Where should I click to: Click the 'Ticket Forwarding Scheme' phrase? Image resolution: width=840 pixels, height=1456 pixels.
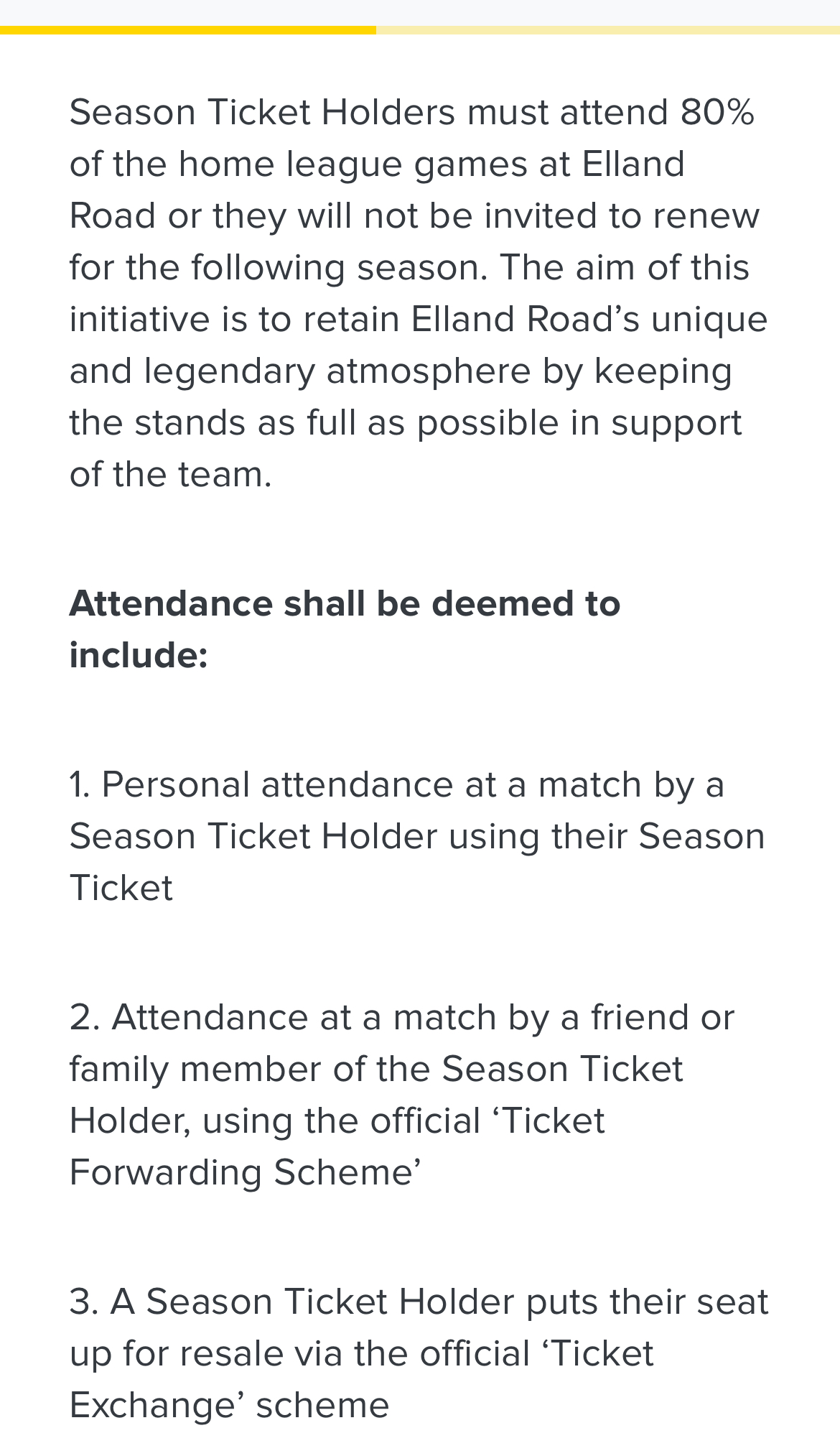pos(337,1146)
